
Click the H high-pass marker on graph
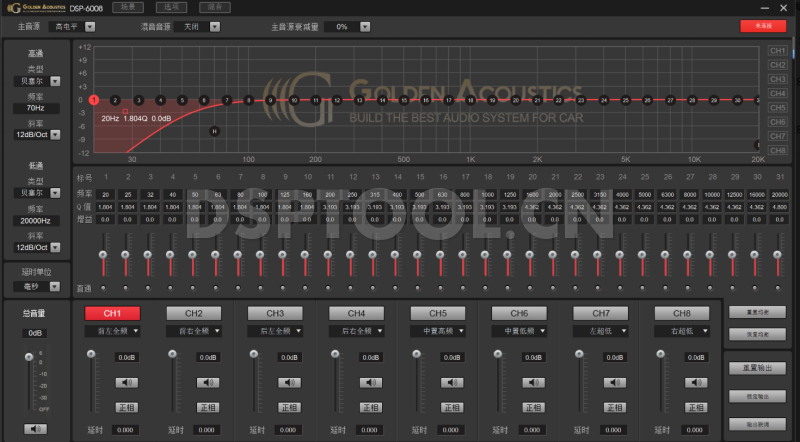coord(215,131)
